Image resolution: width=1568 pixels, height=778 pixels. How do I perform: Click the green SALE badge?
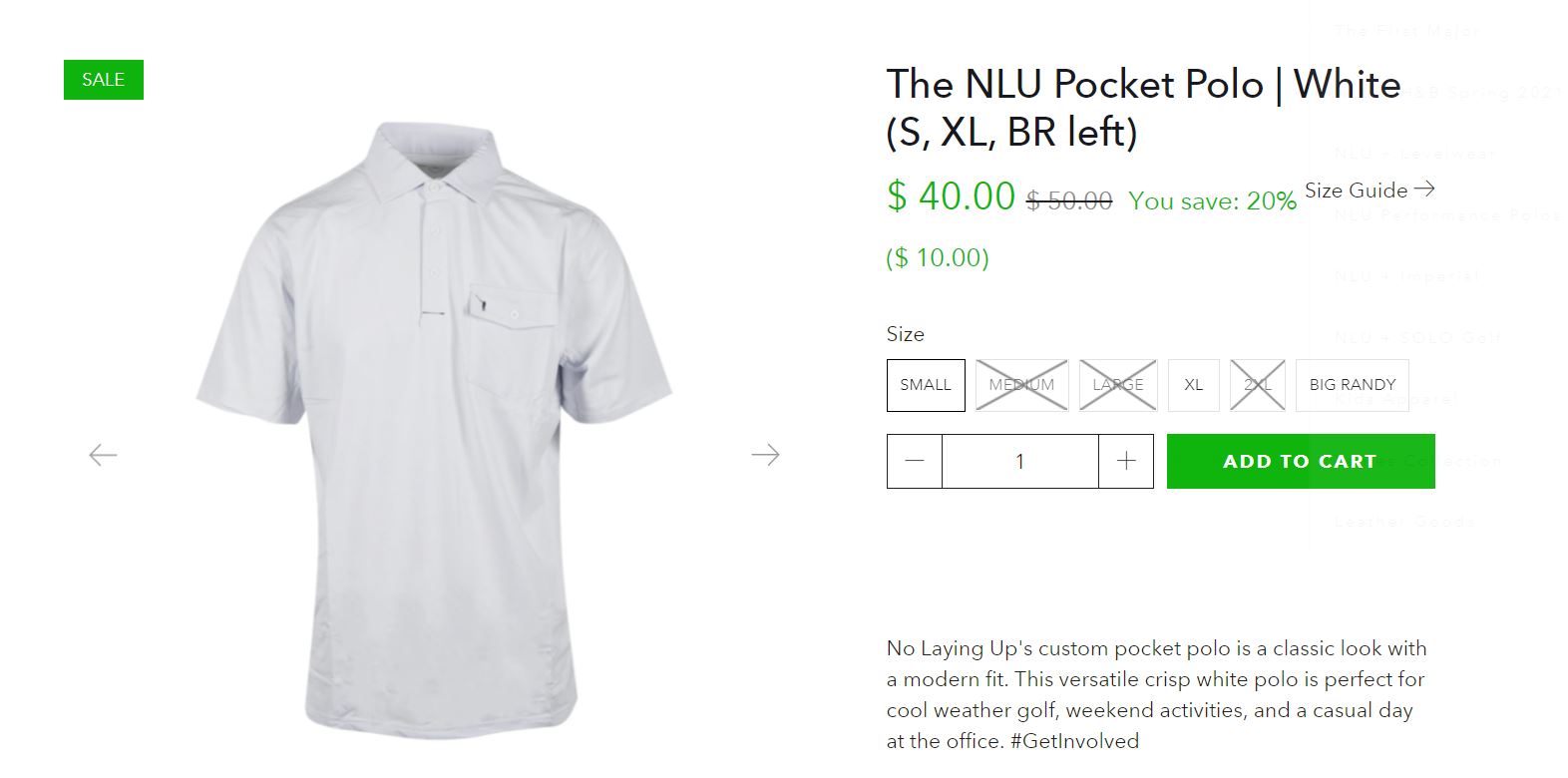click(104, 80)
